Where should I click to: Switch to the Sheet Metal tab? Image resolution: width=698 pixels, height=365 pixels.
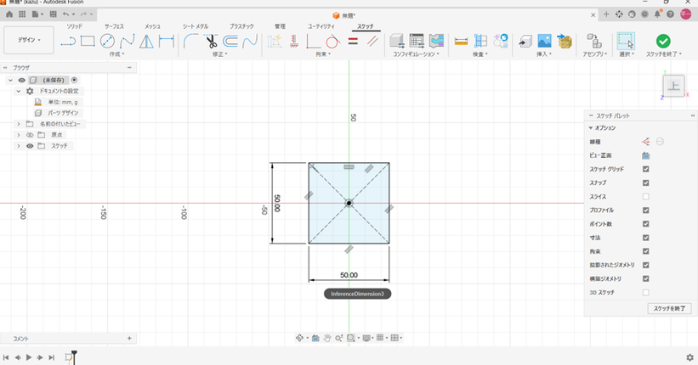(195, 27)
